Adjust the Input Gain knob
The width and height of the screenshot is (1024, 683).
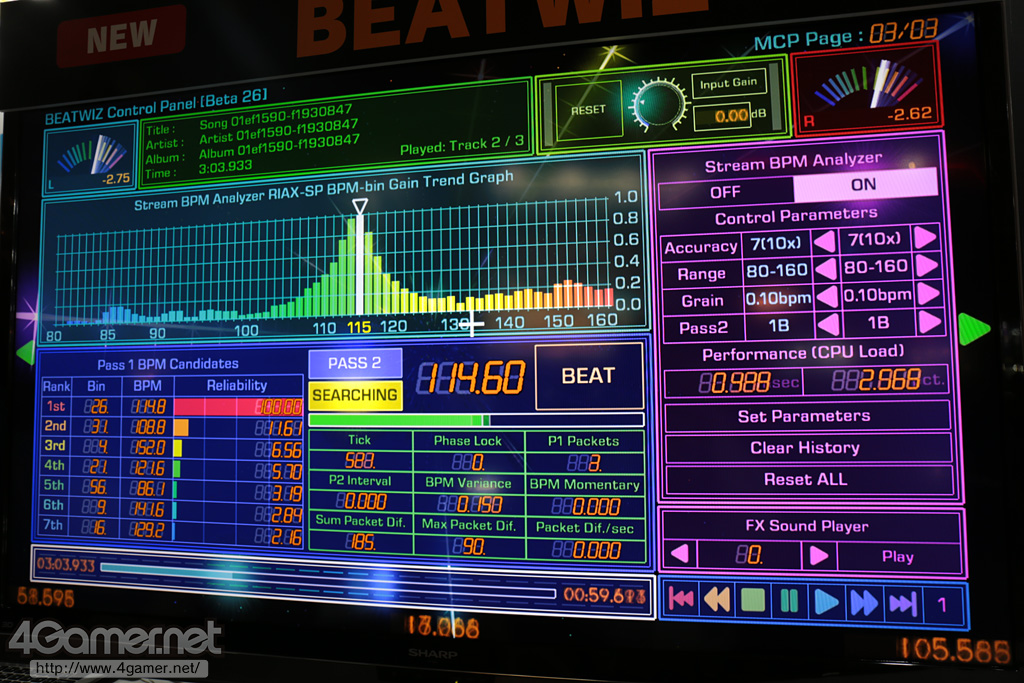coord(660,104)
